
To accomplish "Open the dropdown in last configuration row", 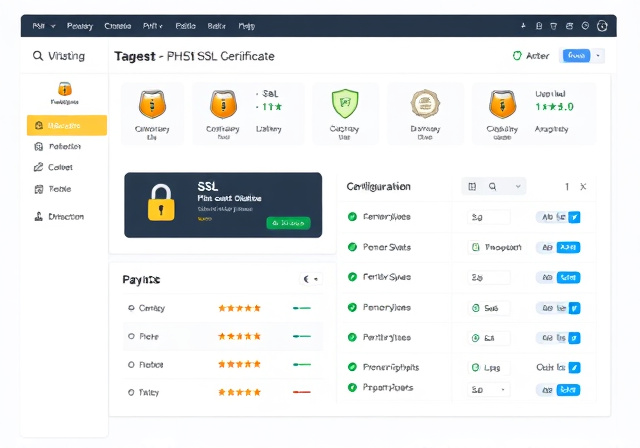I will [501, 389].
